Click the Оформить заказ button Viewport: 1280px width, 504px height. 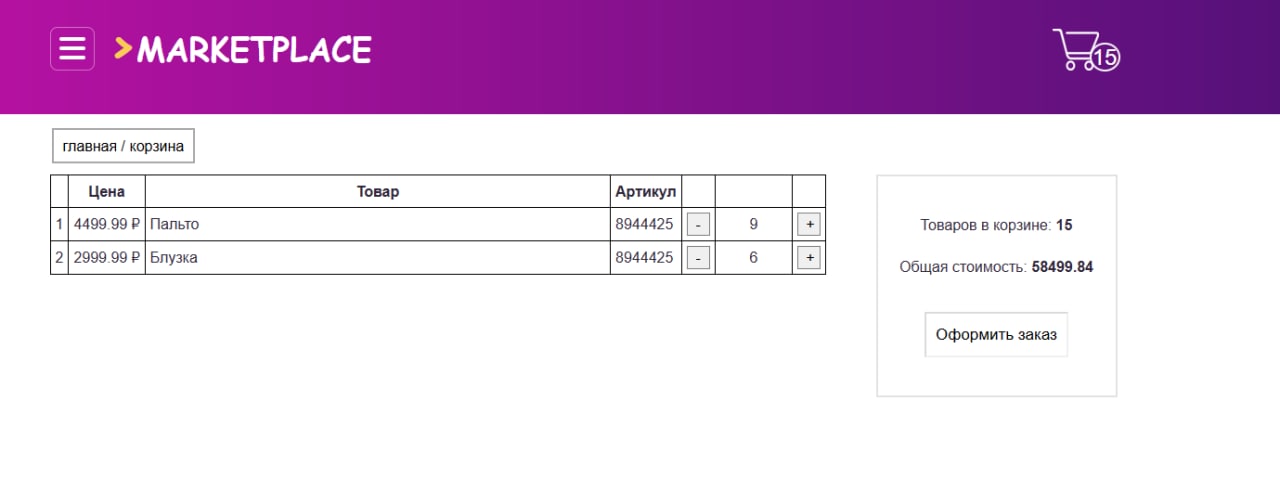pos(996,335)
